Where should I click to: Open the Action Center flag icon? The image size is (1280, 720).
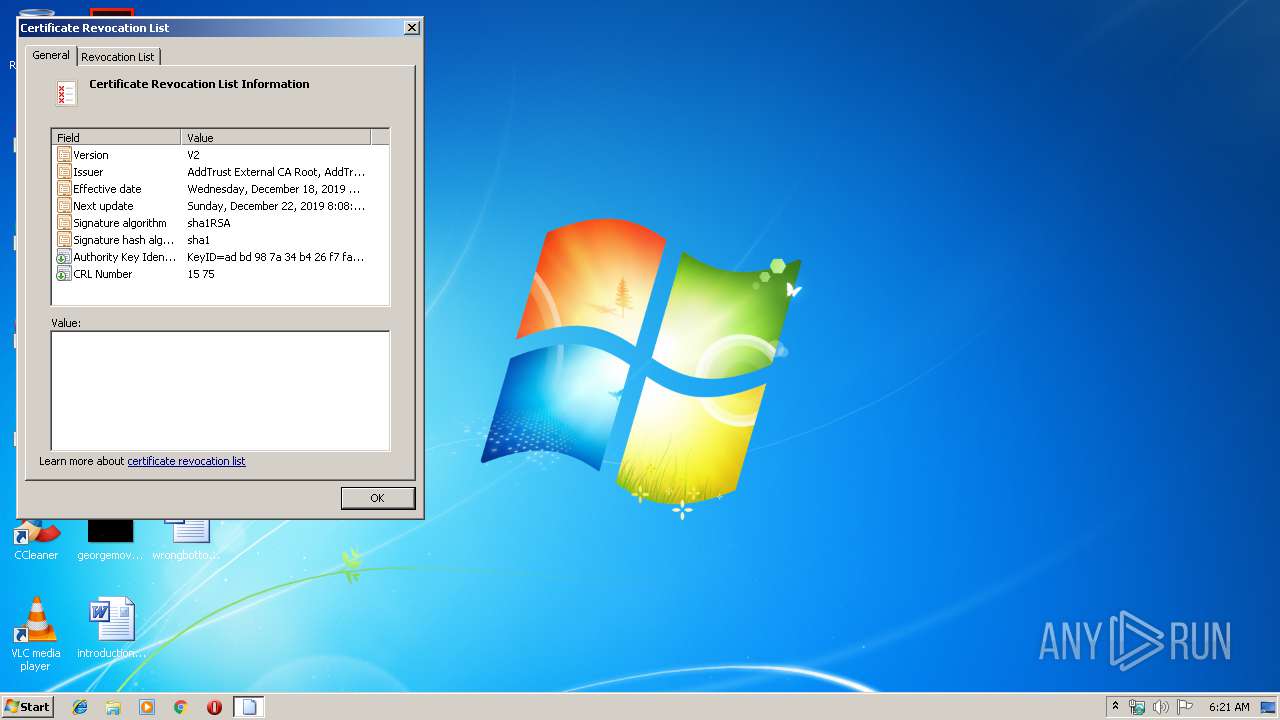[1185, 707]
